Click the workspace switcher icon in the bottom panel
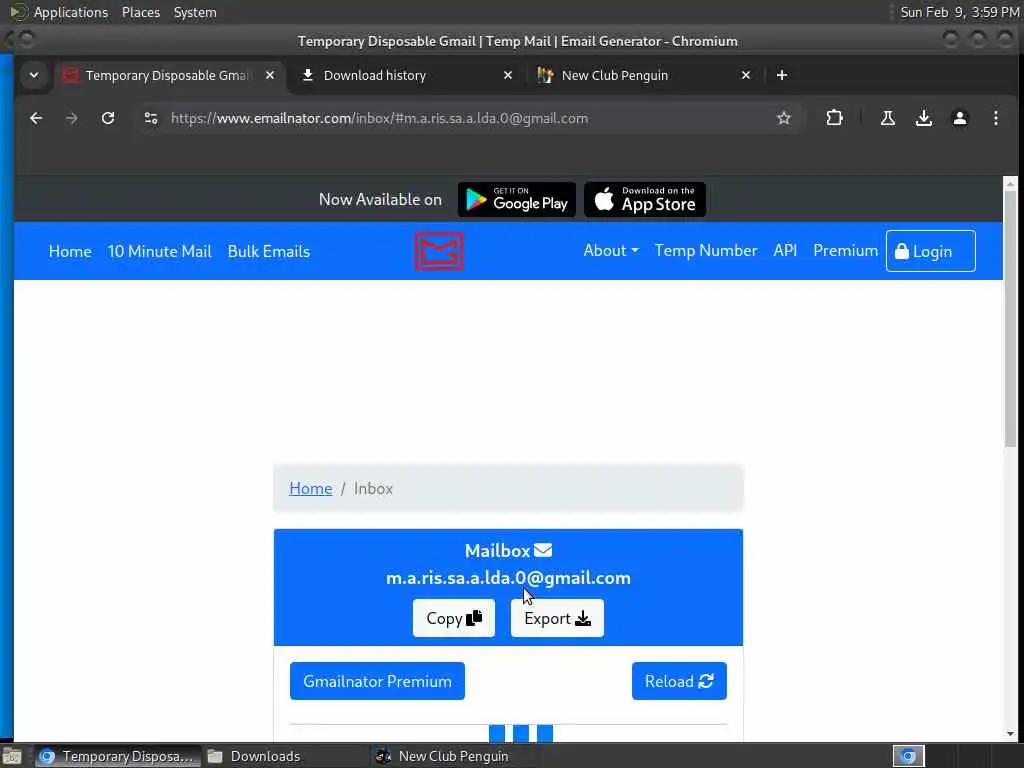Screen dimensions: 1024x768 click(x=908, y=756)
